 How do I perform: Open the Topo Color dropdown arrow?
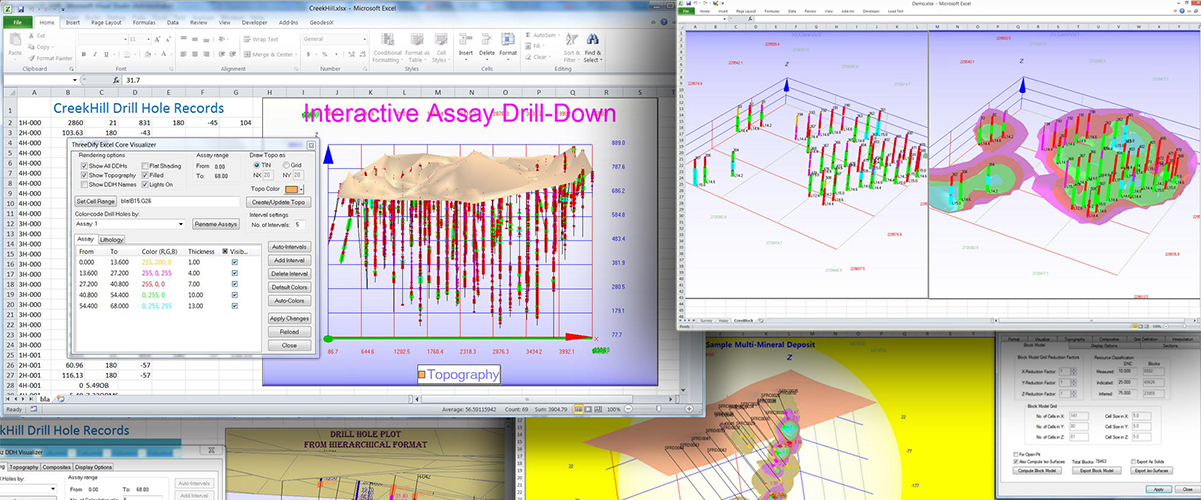[x=302, y=189]
